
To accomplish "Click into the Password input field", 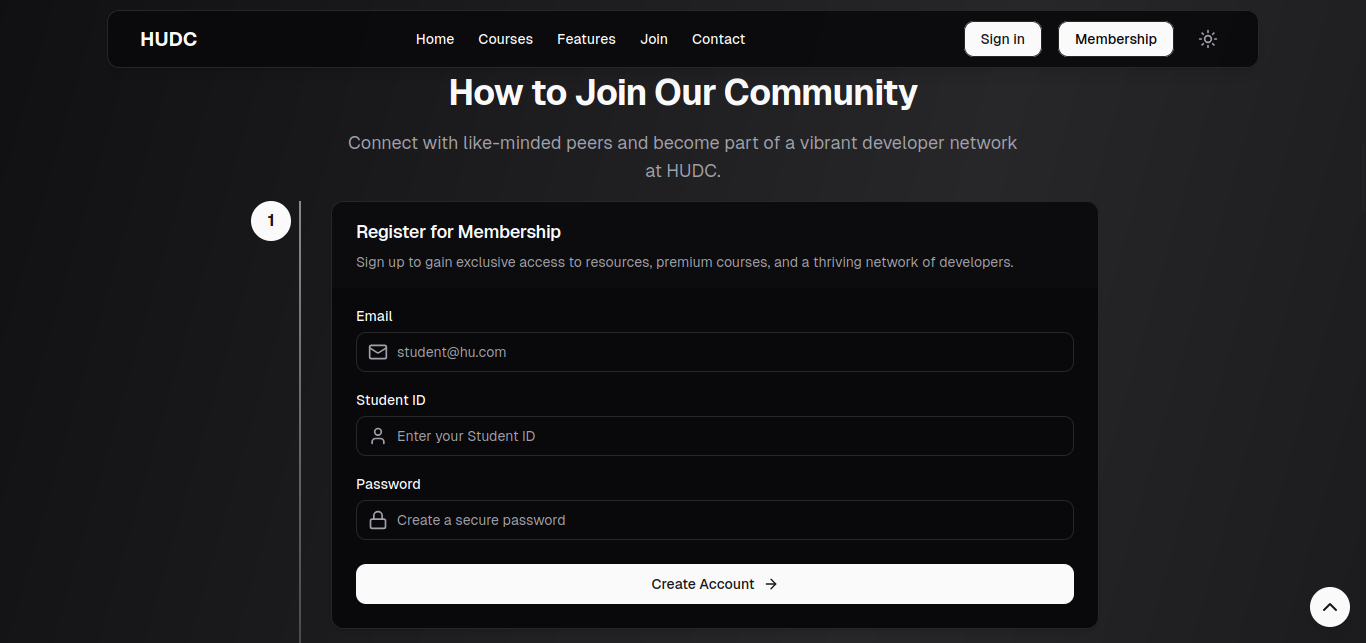I will click(x=730, y=520).
